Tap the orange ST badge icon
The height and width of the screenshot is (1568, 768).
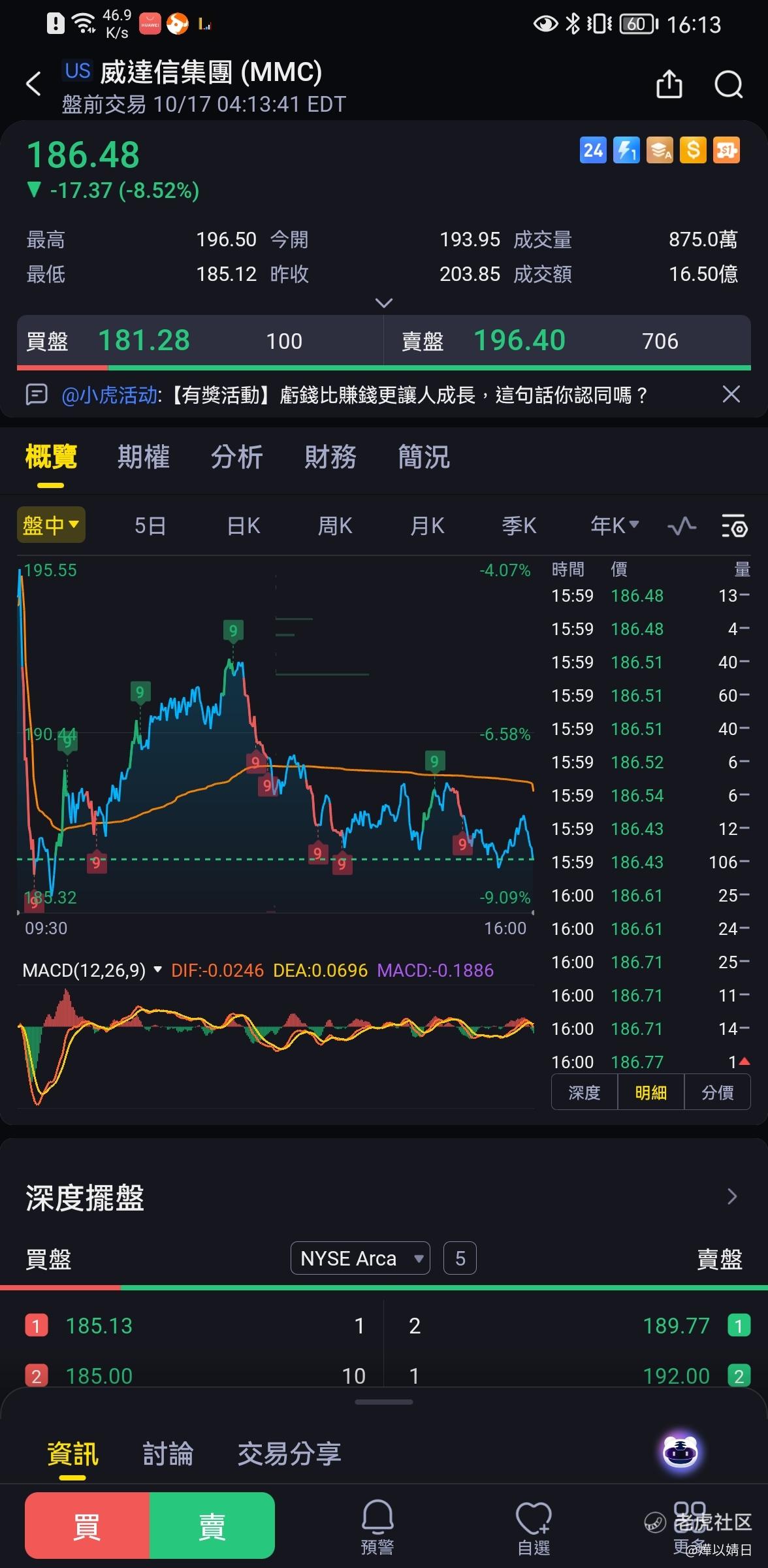pyautogui.click(x=726, y=150)
